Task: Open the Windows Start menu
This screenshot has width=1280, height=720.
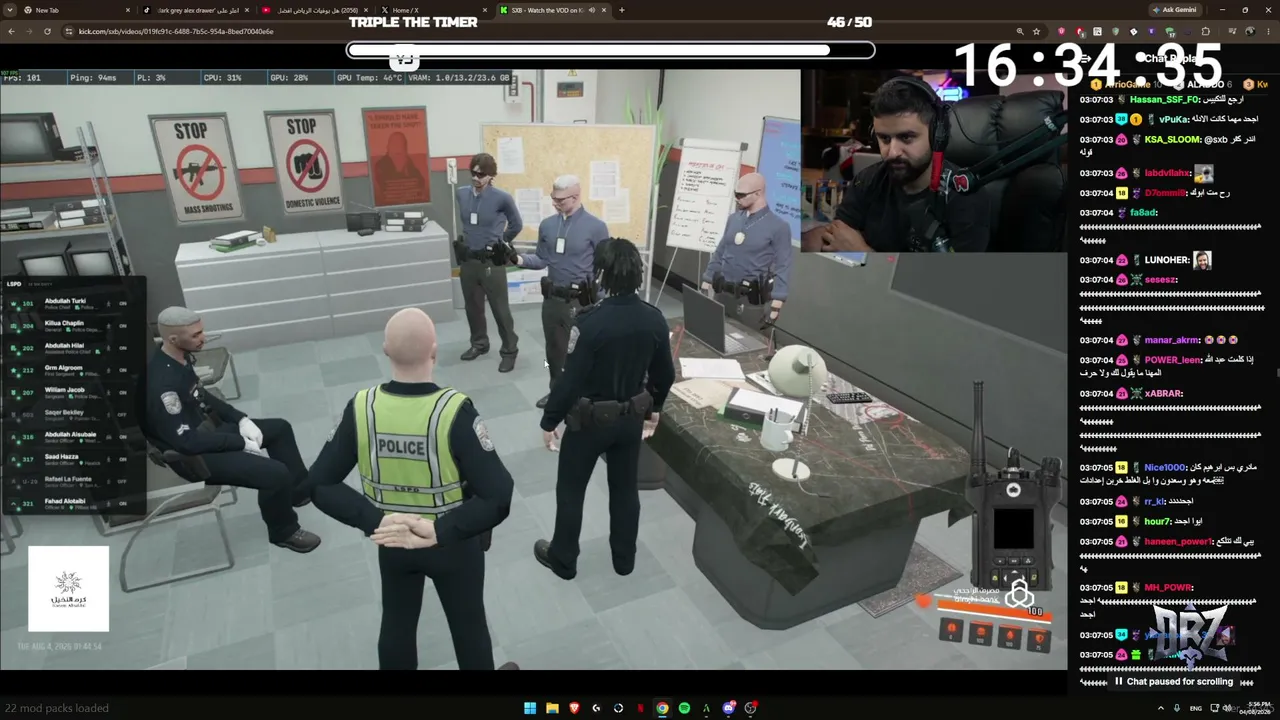Action: (x=530, y=708)
